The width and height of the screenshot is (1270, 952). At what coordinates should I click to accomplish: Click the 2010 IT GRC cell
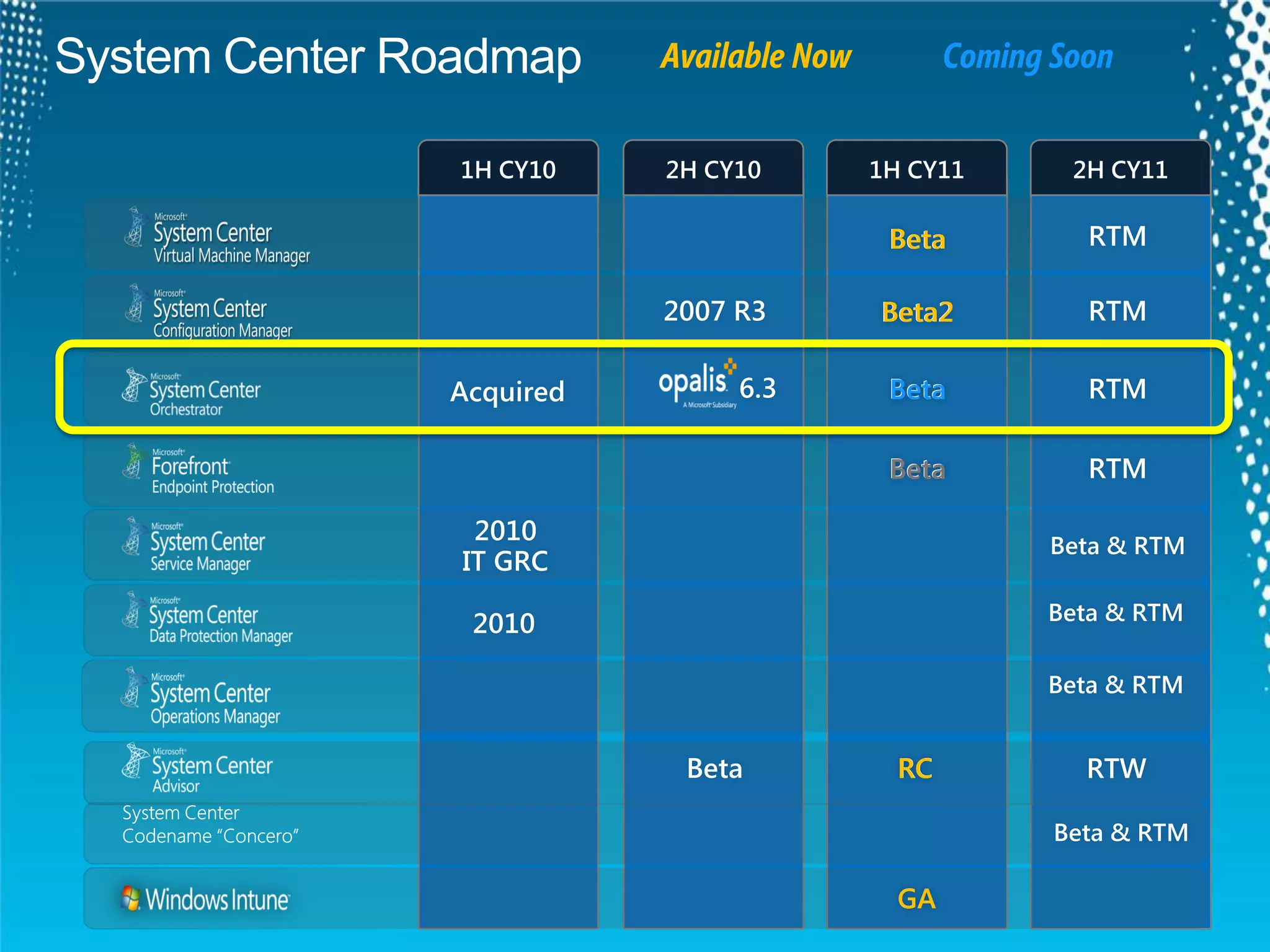pos(505,546)
